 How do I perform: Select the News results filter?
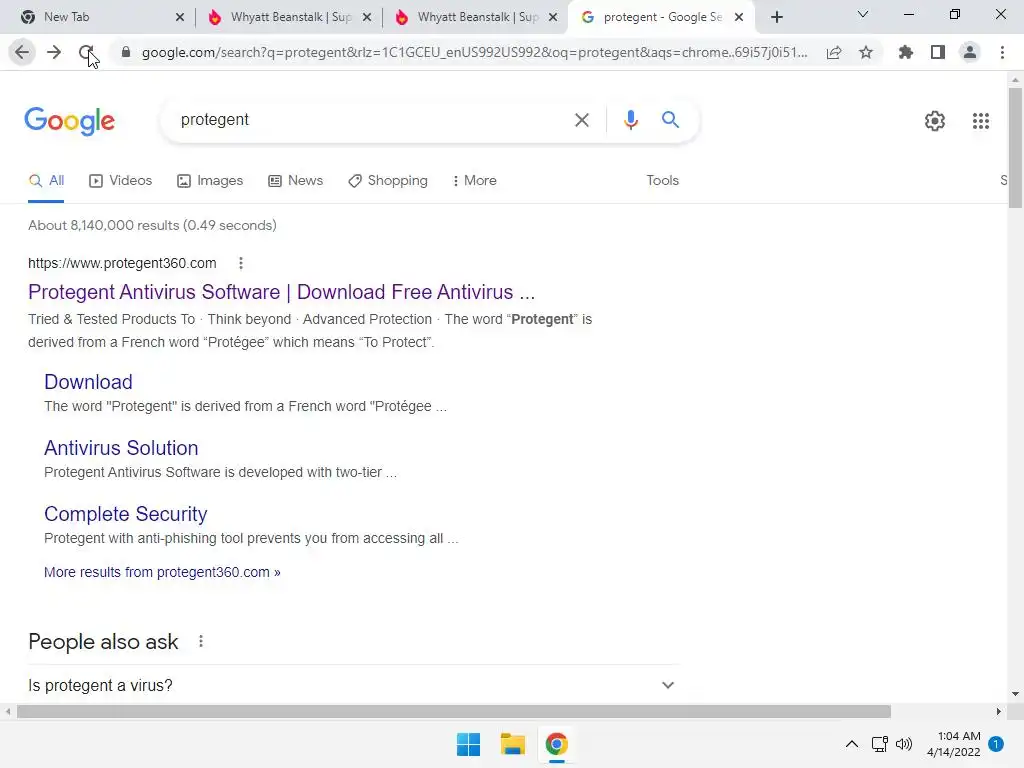[295, 181]
